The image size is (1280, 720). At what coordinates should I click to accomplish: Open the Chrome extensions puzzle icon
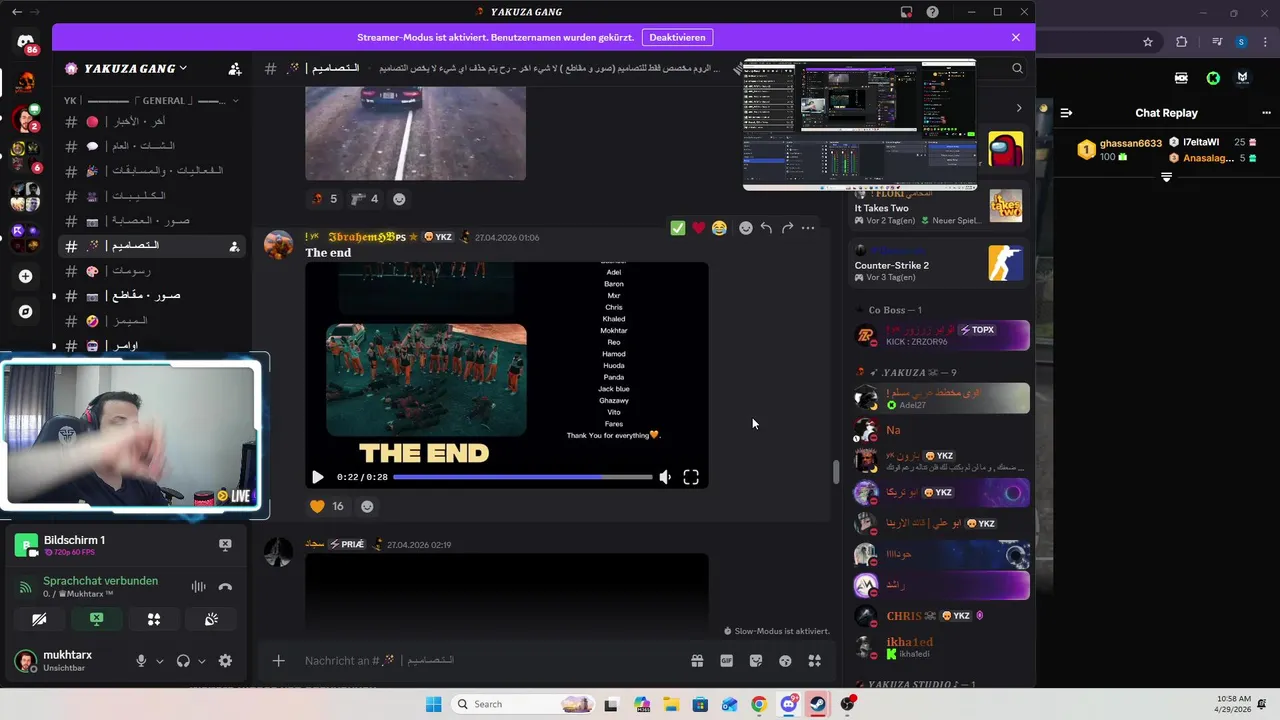(1182, 42)
